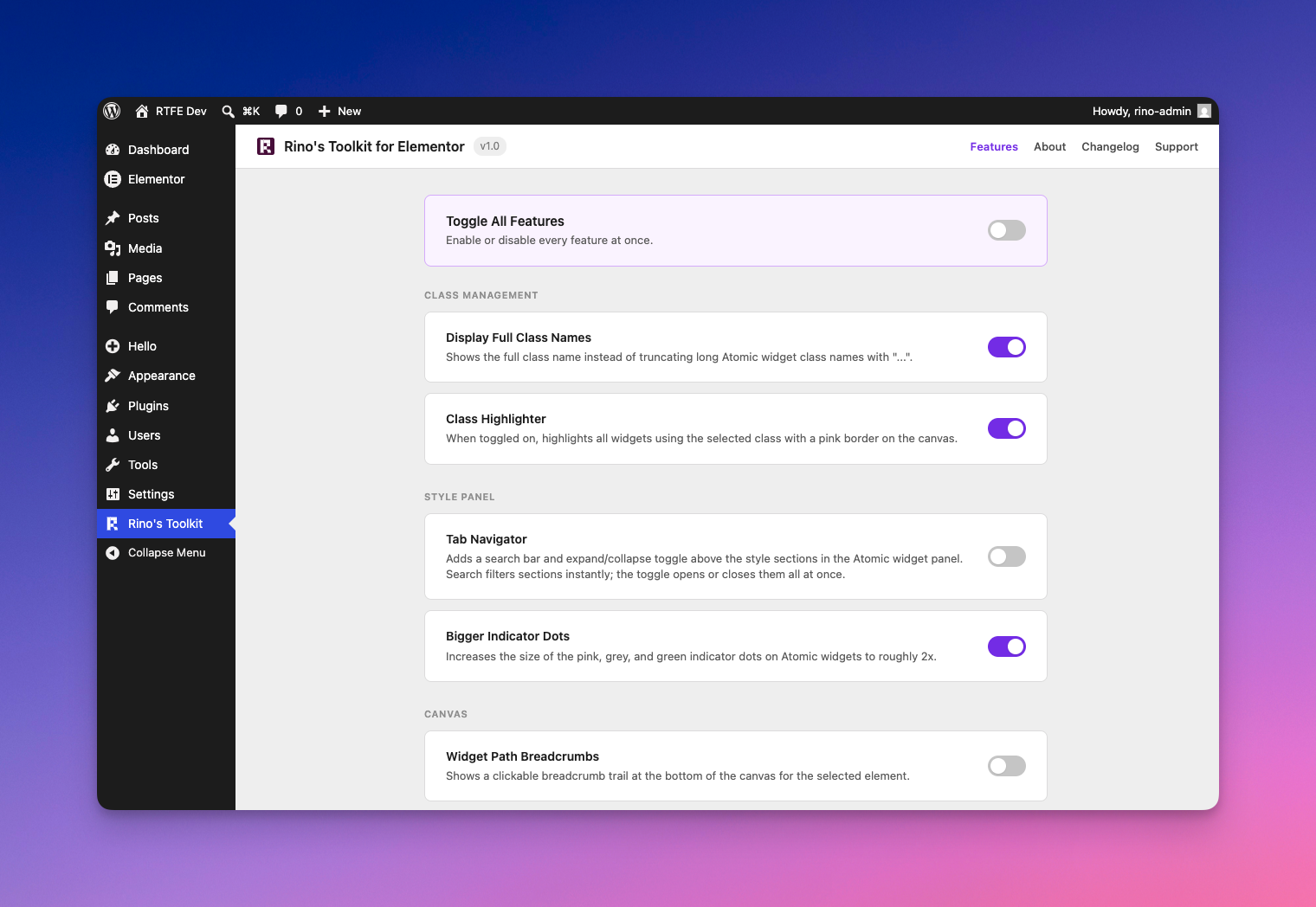Viewport: 1316px width, 907px height.
Task: Click comment count 0 in admin bar
Action: pos(299,111)
